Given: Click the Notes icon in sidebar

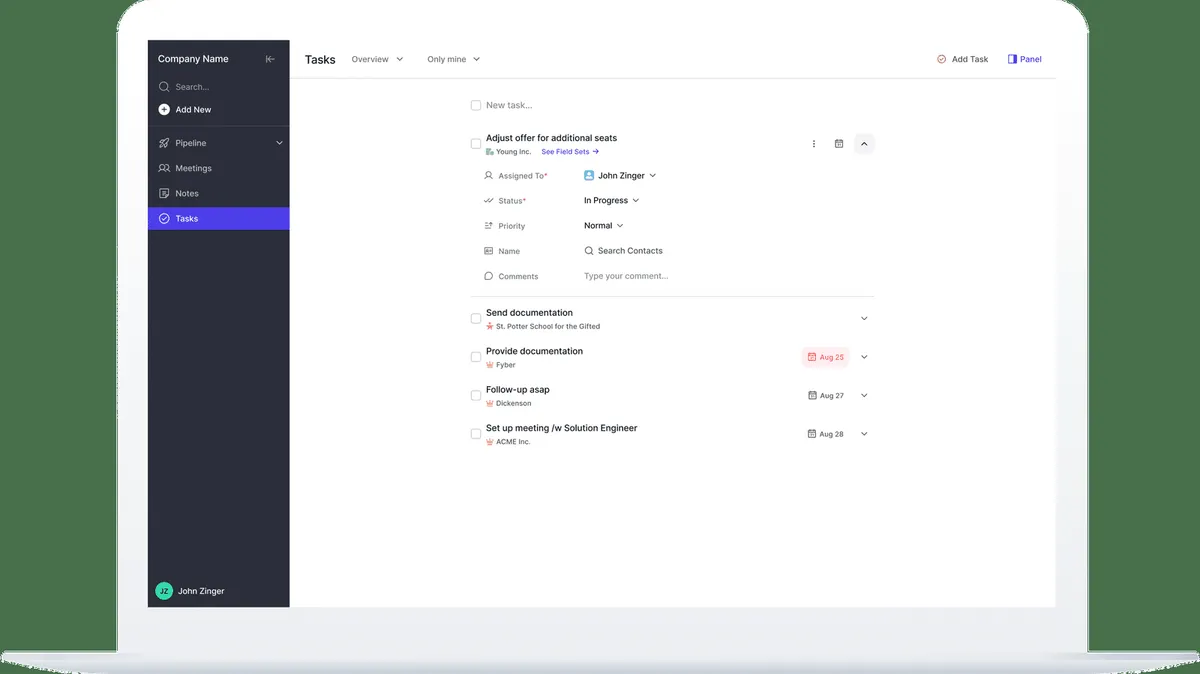Looking at the screenshot, I should 164,193.
